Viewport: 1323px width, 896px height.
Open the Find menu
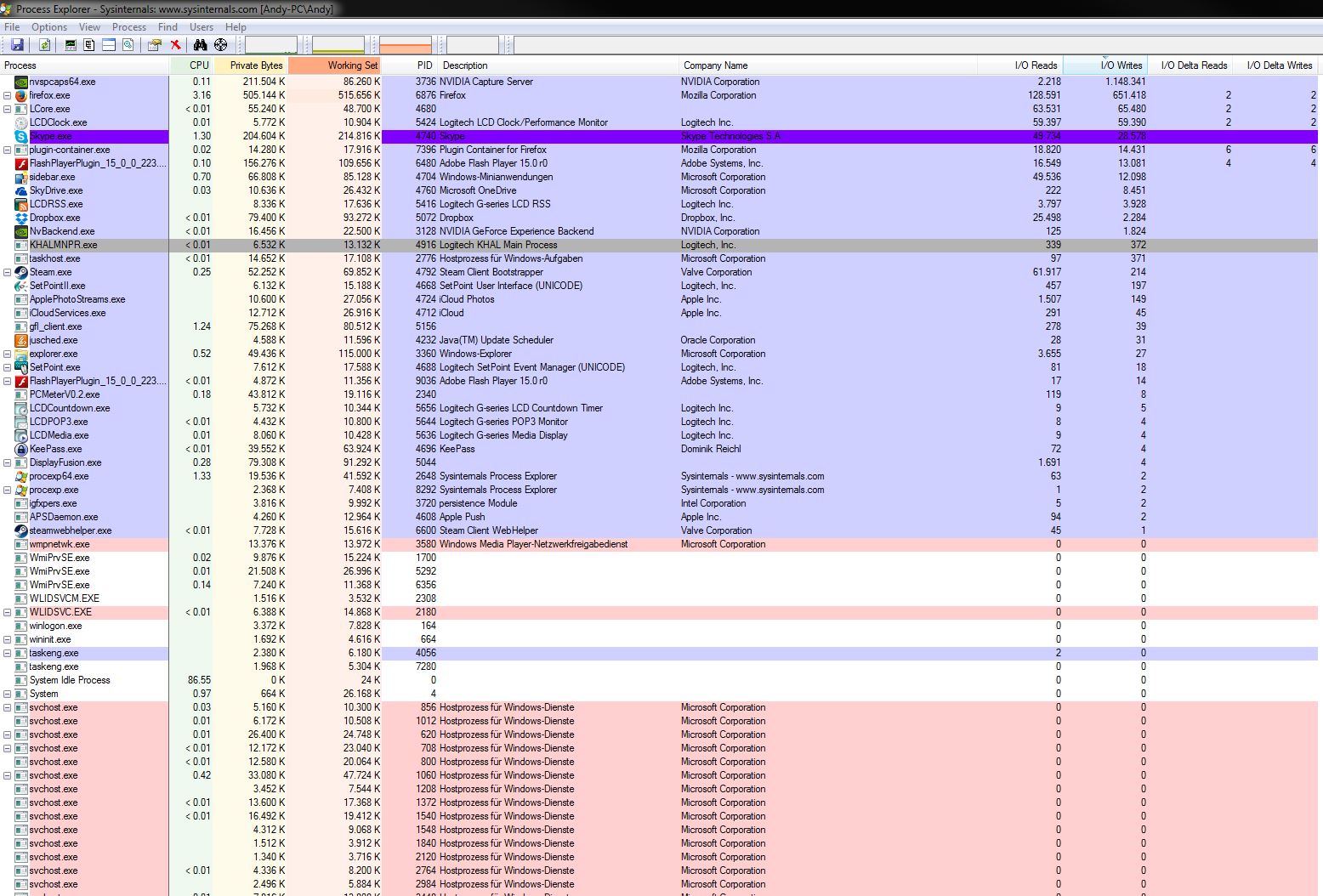(x=168, y=27)
